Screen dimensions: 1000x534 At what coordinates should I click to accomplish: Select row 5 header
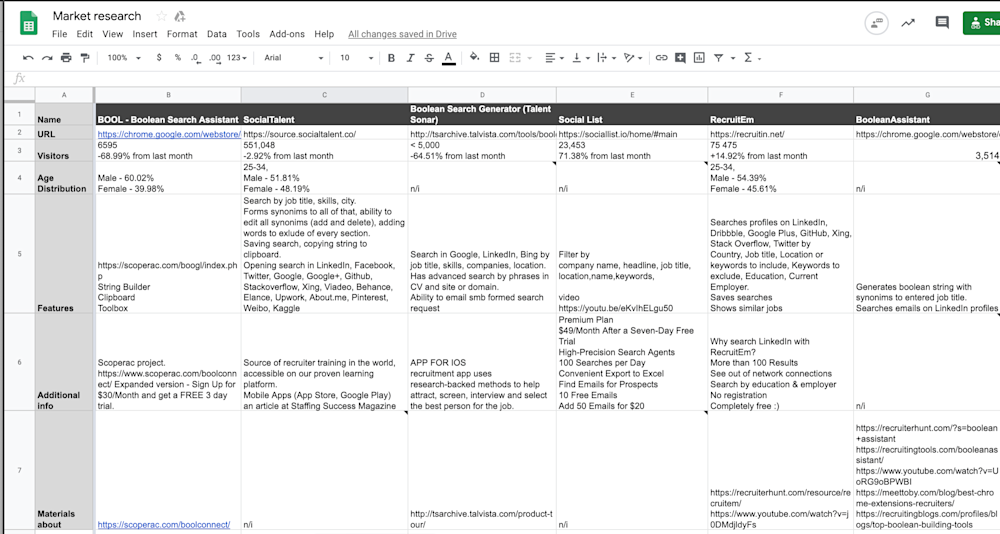[x=19, y=254]
